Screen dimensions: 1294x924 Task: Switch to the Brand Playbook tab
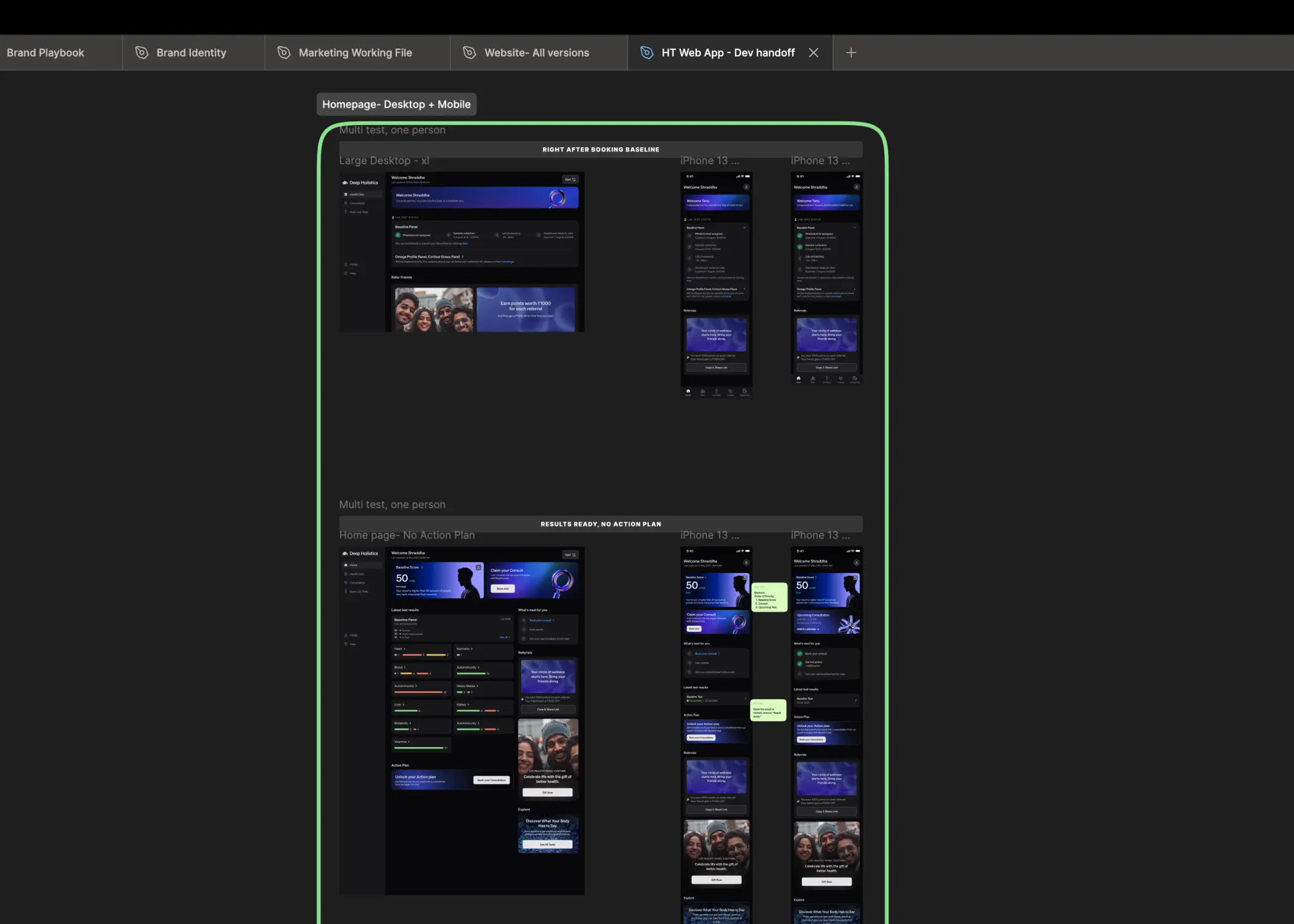coord(46,53)
